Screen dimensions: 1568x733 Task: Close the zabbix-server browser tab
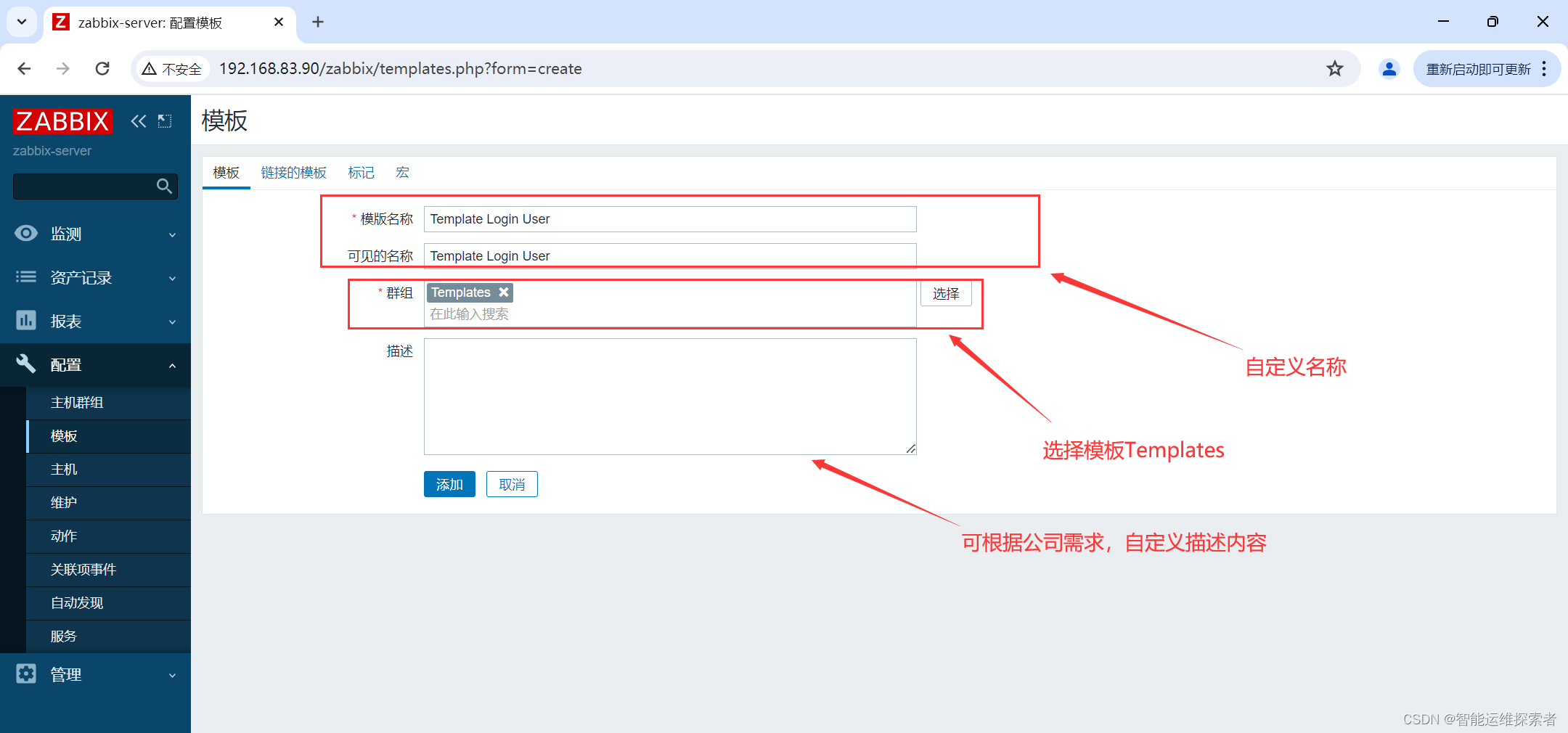(x=279, y=22)
